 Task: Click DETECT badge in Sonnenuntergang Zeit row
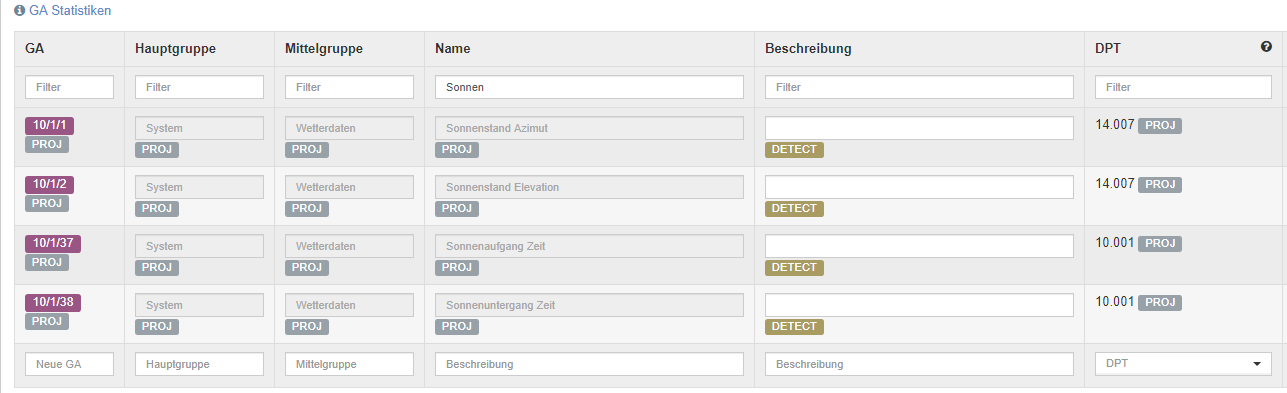click(794, 327)
